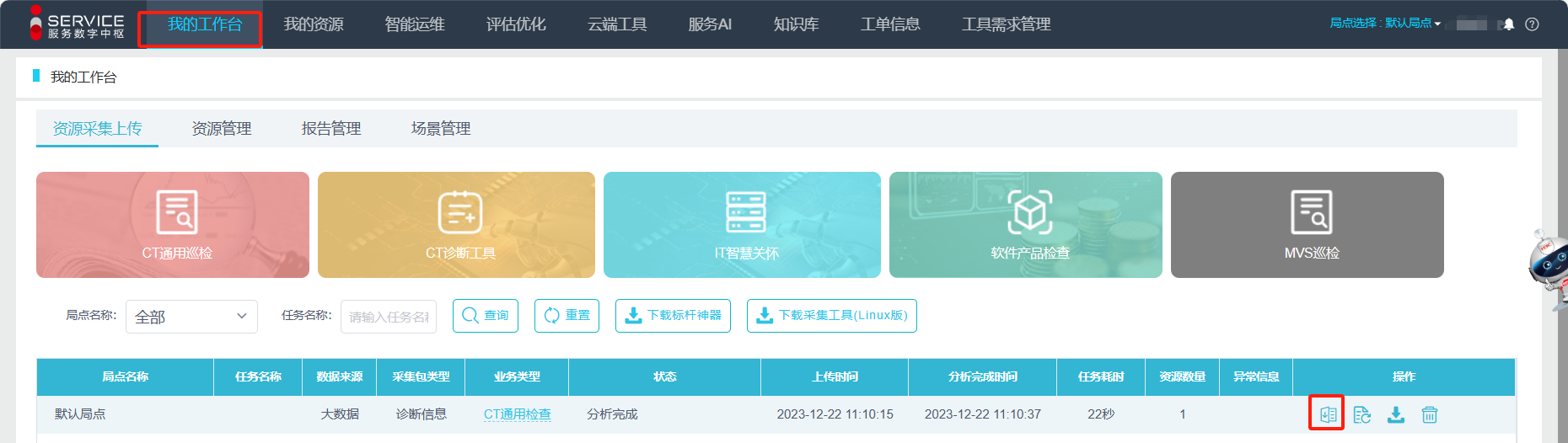Click the IT智慧关怀 server icon
1568x443 pixels.
[x=746, y=211]
